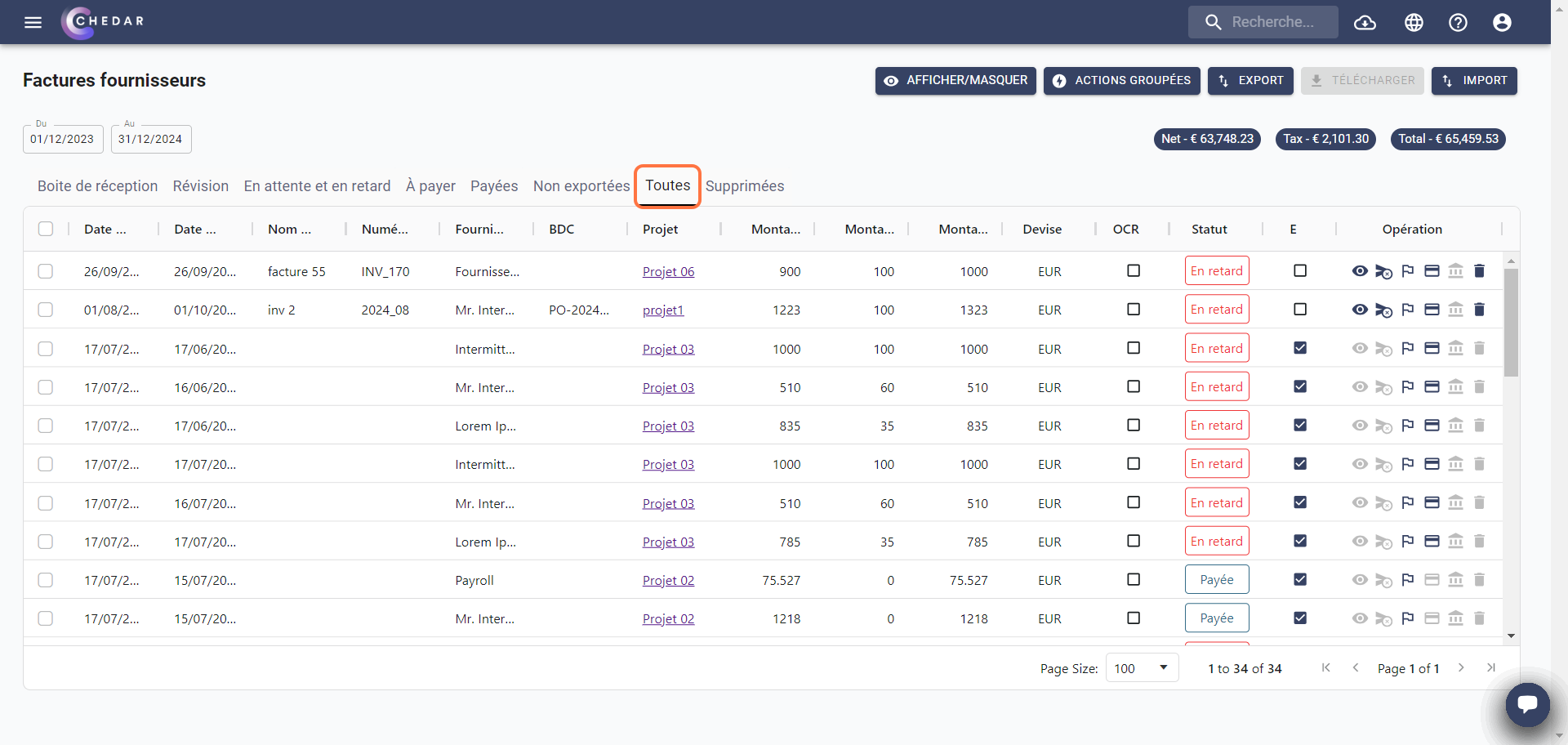The width and height of the screenshot is (1568, 745).
Task: Click the bank icon for facture 55
Action: (x=1455, y=271)
